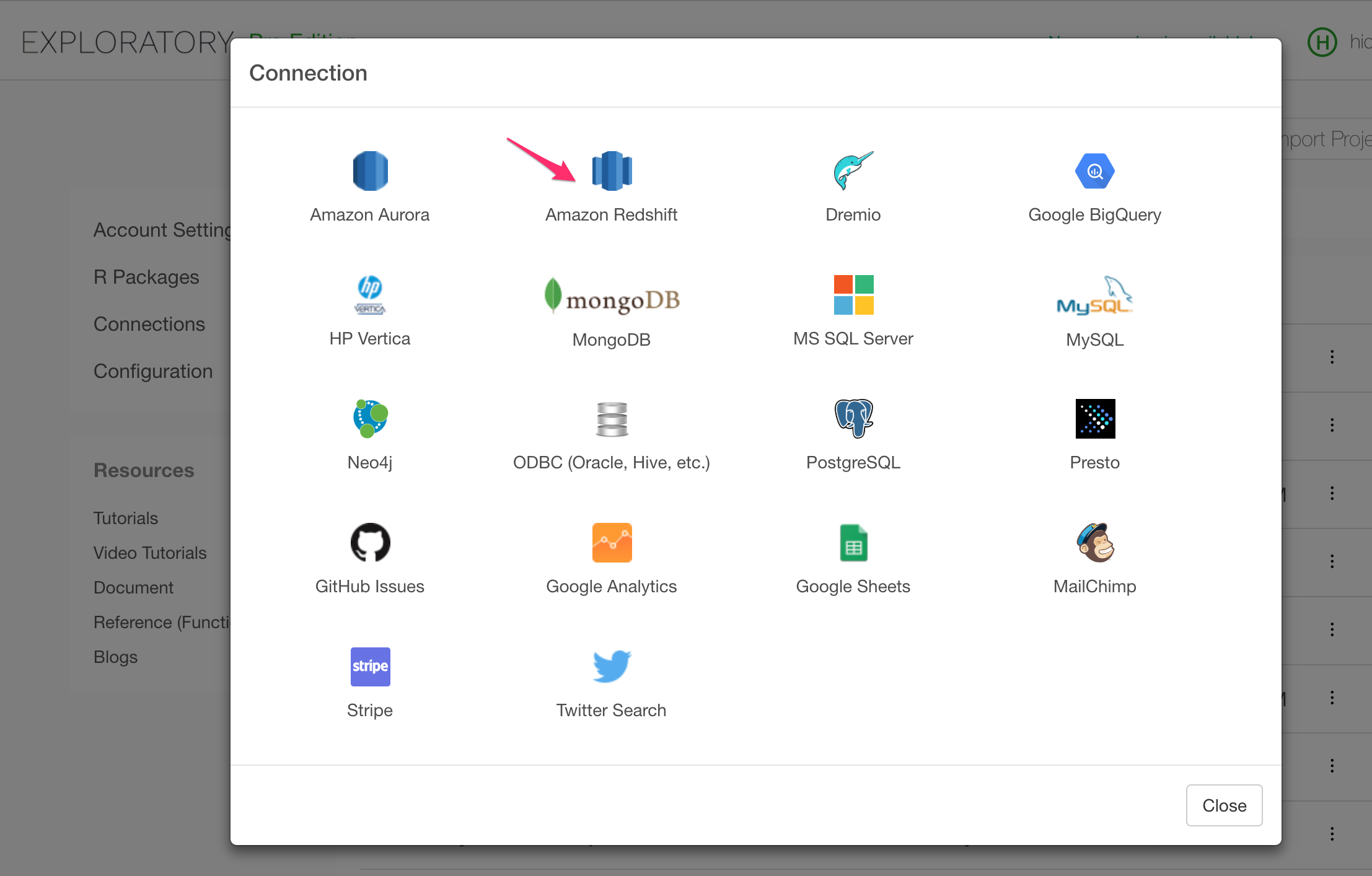Image resolution: width=1372 pixels, height=876 pixels.
Task: Click the EXPLORATORY logo in header
Action: pyautogui.click(x=127, y=43)
